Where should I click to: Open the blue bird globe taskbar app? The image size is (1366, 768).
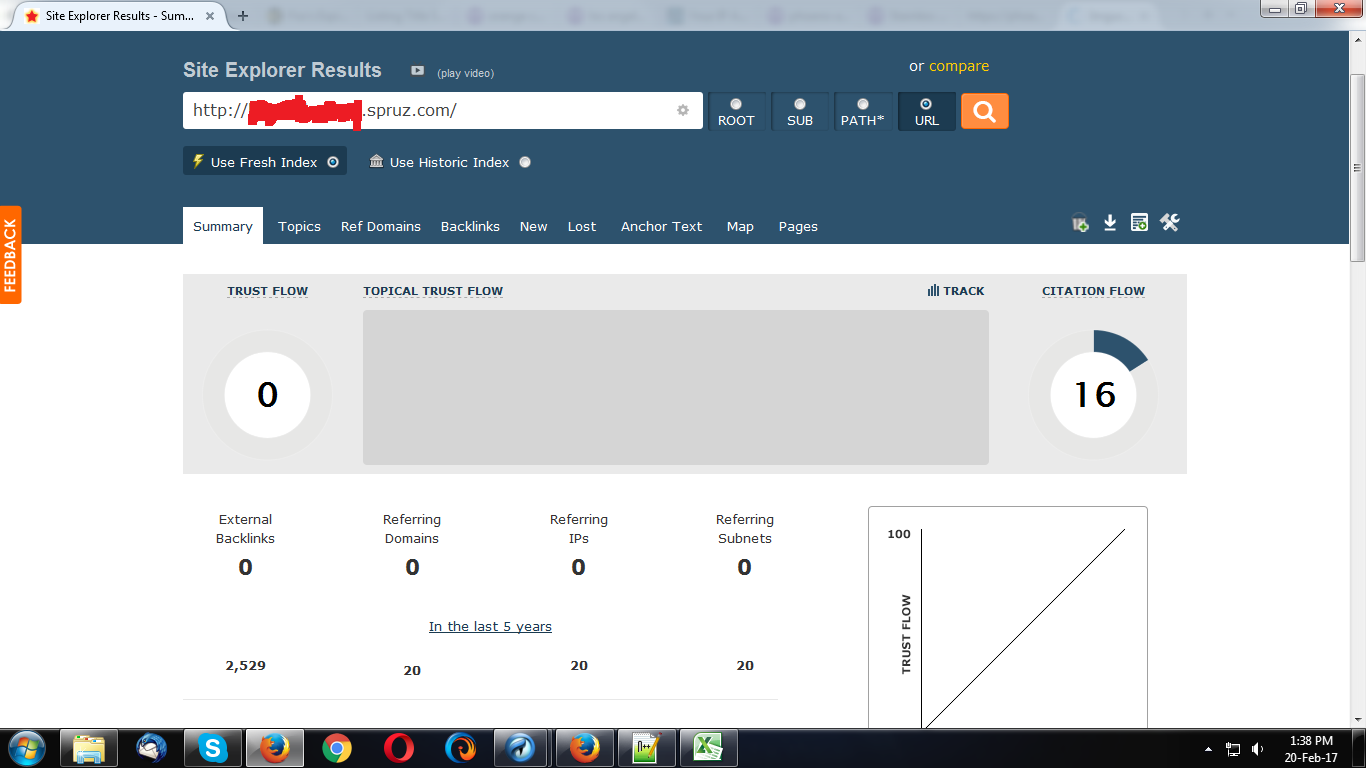[522, 748]
